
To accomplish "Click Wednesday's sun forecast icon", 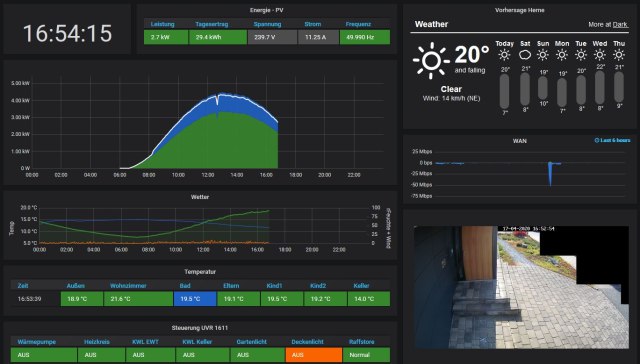I will [600, 55].
